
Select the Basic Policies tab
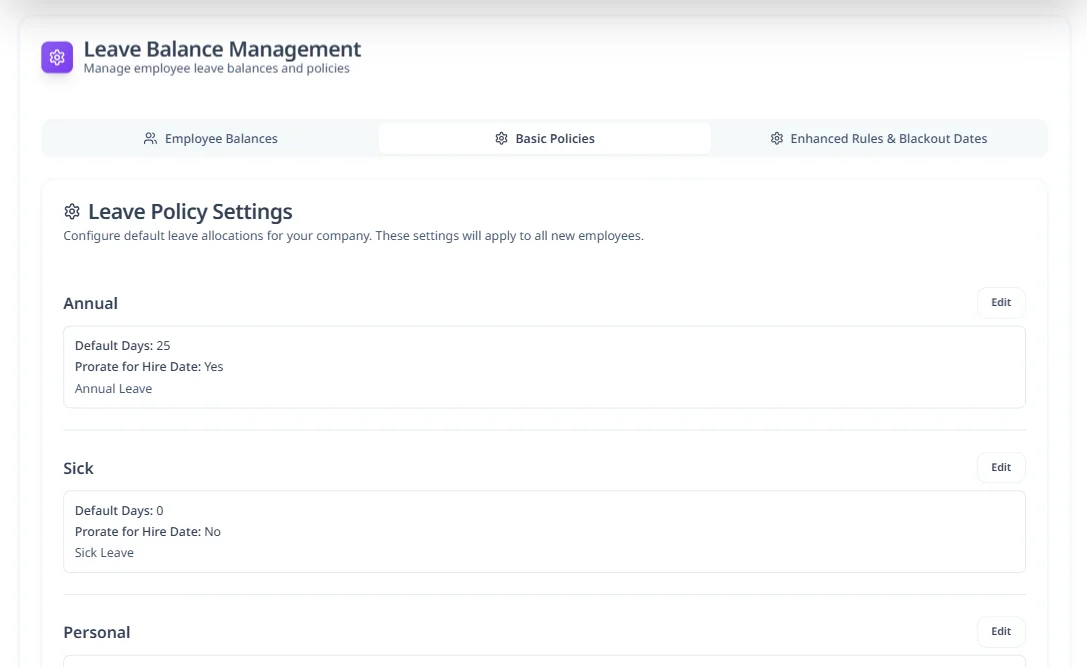coord(544,139)
